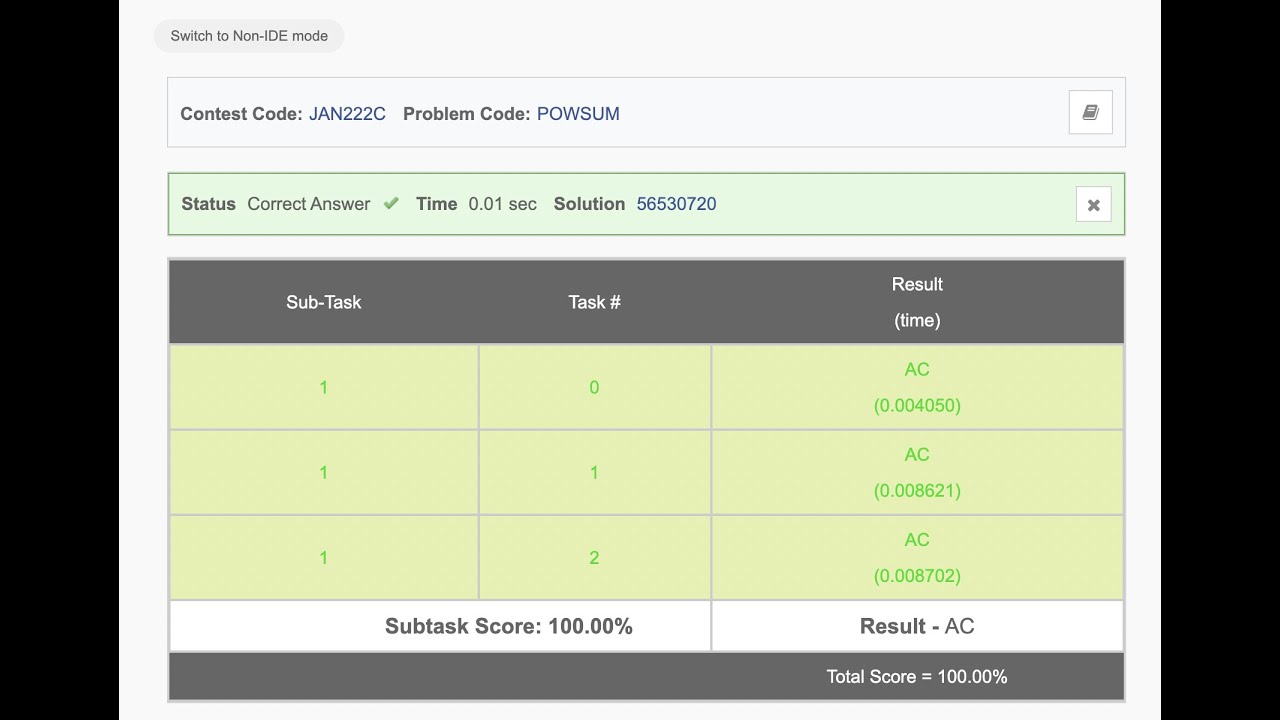Click Task # cell showing 2
Viewport: 1280px width, 720px height.
(x=594, y=557)
